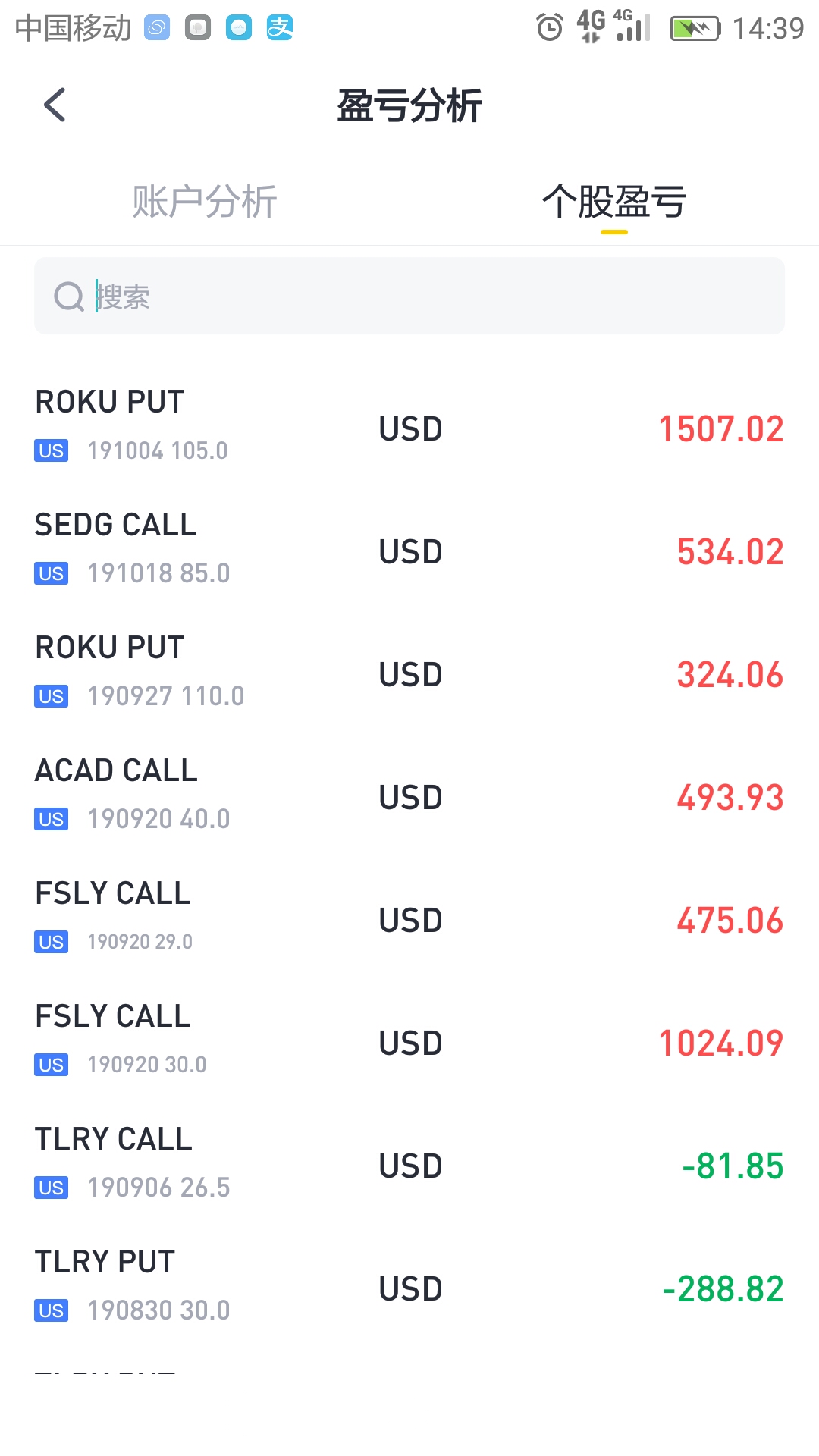Click US market badge under SEDG CALL

52,573
